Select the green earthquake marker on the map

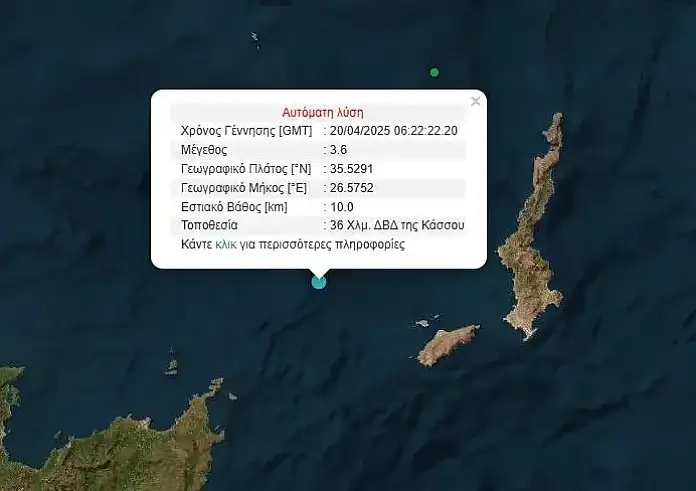pos(434,72)
